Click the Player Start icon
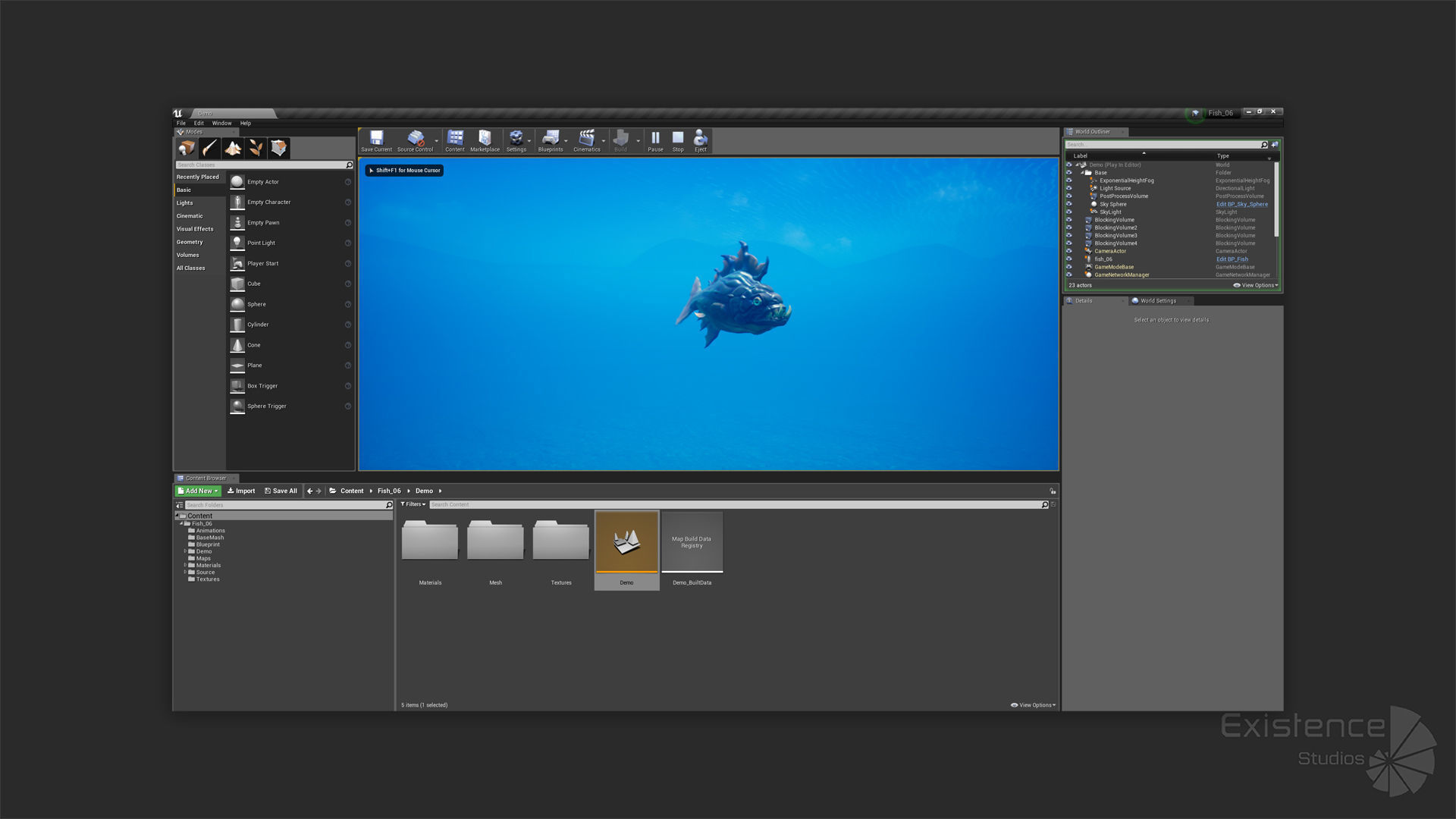 [237, 263]
